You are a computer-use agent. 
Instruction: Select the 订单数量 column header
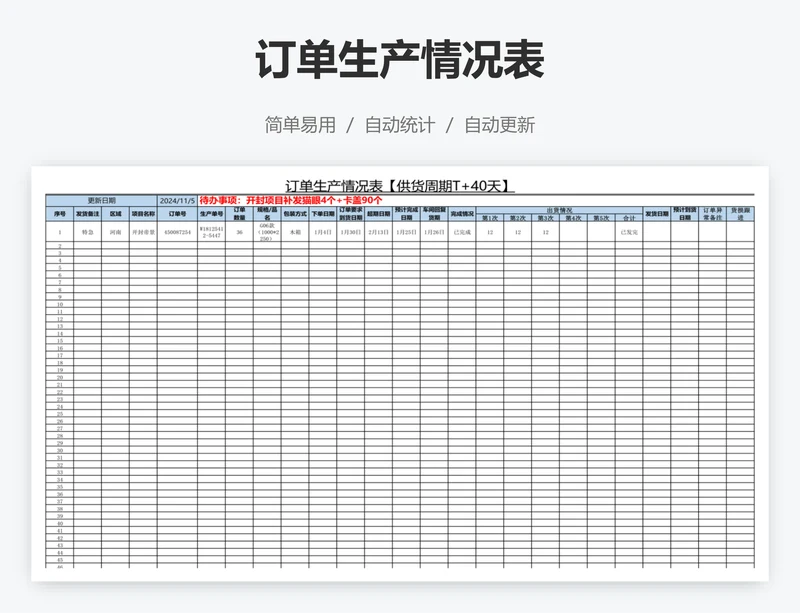(x=239, y=214)
